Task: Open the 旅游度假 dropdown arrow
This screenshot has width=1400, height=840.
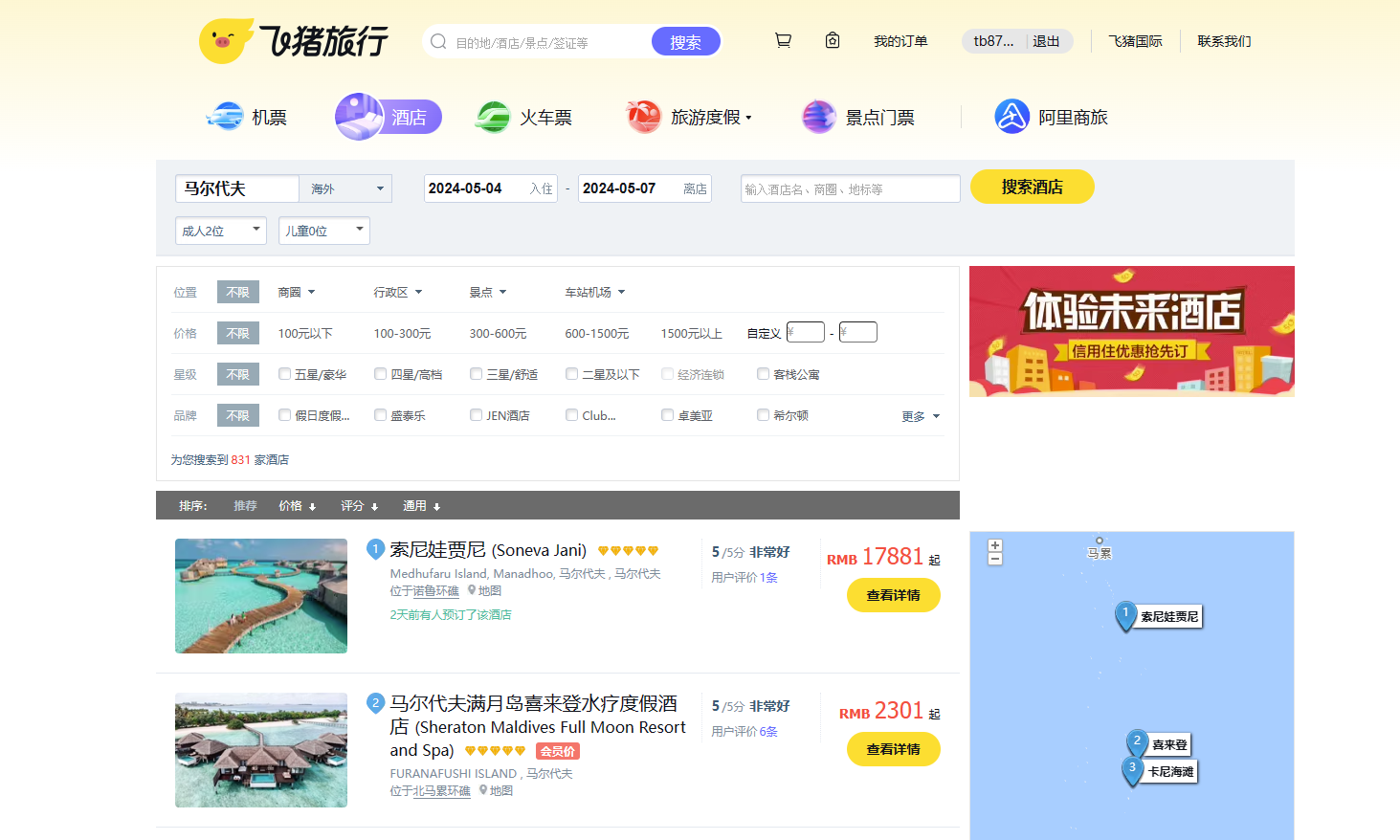Action: tap(748, 118)
